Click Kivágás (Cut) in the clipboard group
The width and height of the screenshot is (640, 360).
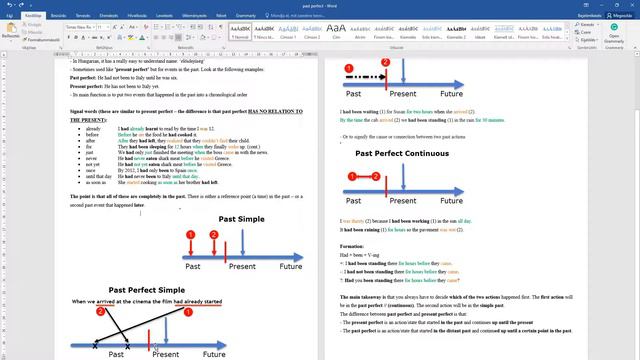click(x=32, y=25)
